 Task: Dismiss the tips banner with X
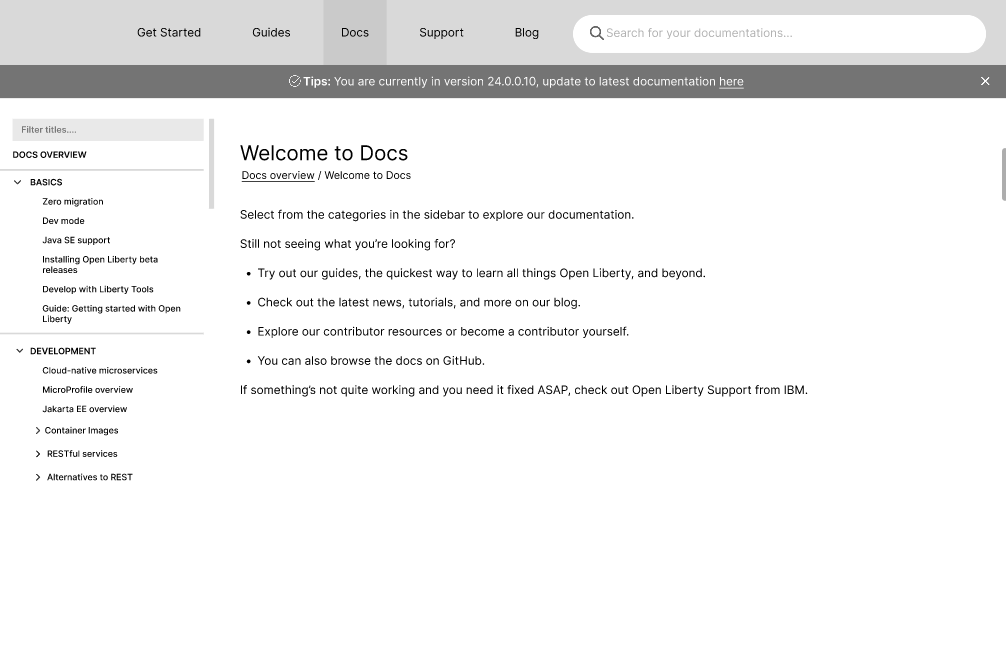click(x=985, y=81)
